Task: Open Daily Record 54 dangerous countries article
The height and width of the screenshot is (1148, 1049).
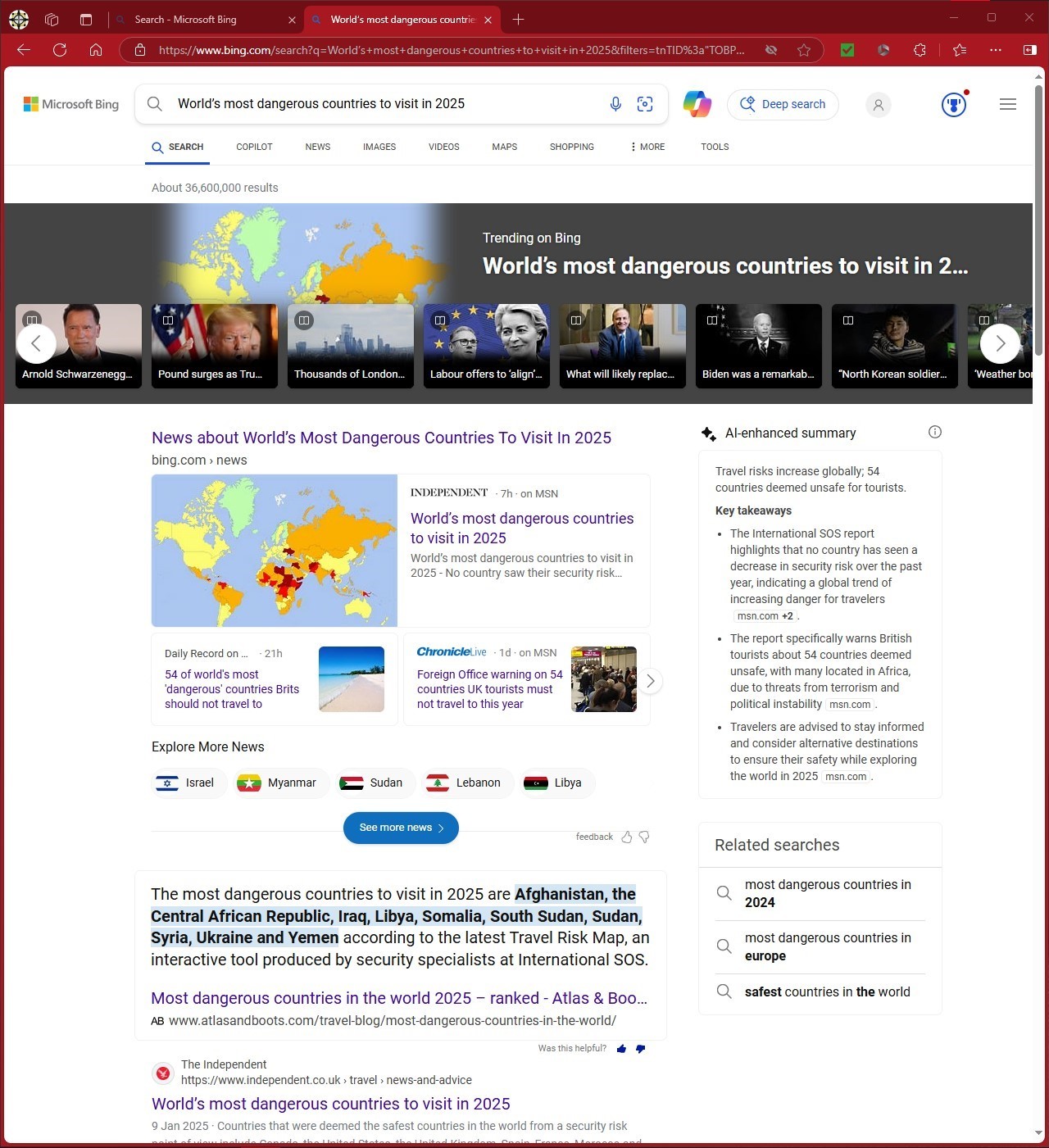Action: (232, 689)
